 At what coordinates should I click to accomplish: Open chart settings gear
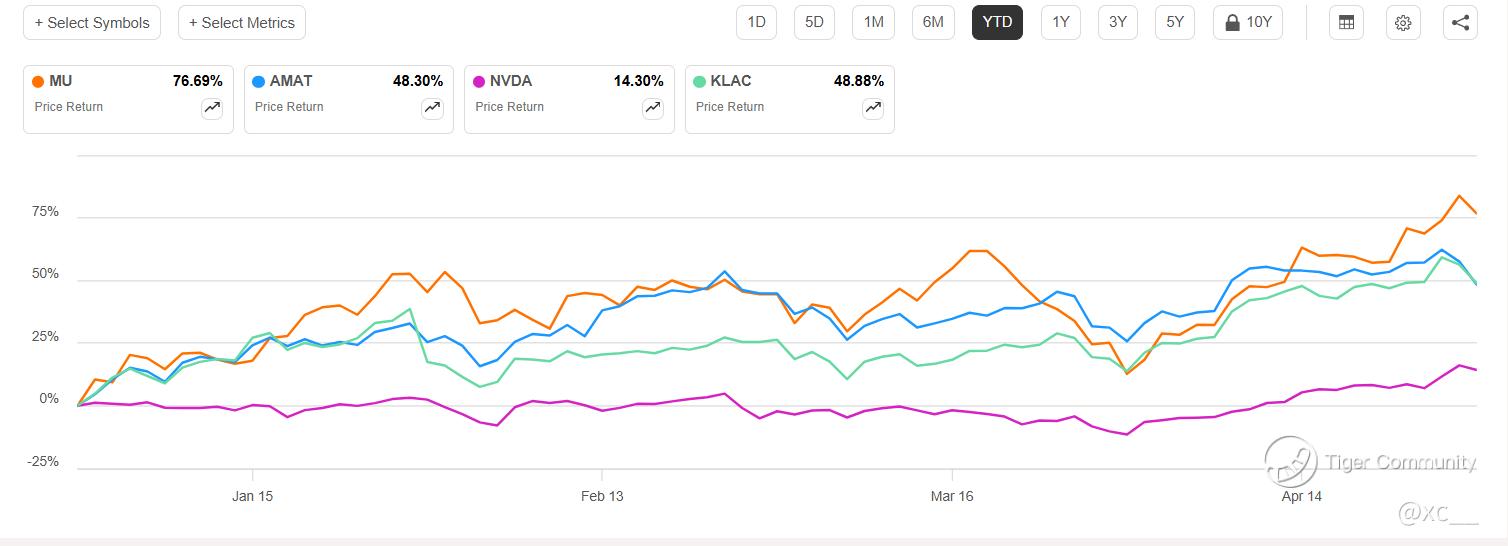pos(1403,22)
